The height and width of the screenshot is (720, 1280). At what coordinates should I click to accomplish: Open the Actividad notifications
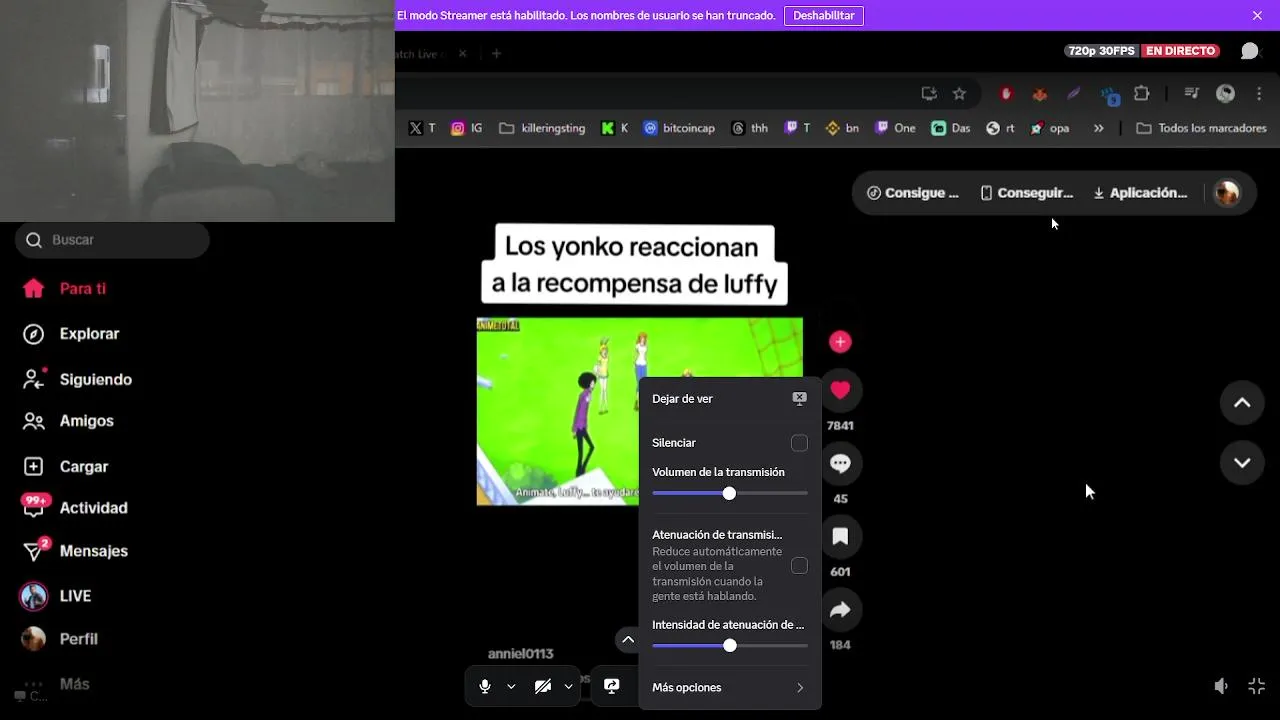click(75, 508)
